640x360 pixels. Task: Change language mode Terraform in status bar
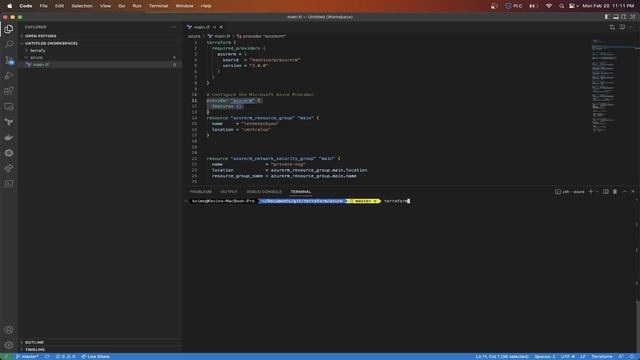602,356
